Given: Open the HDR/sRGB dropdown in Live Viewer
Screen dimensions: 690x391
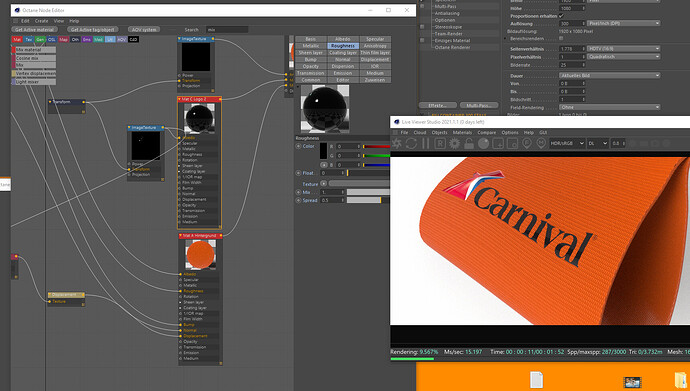Looking at the screenshot, I should point(567,143).
